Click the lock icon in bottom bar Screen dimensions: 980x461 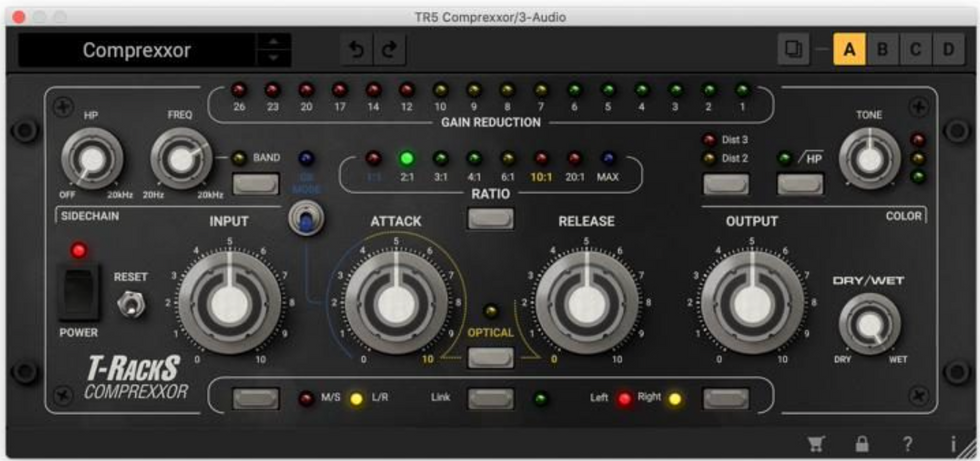[x=862, y=444]
